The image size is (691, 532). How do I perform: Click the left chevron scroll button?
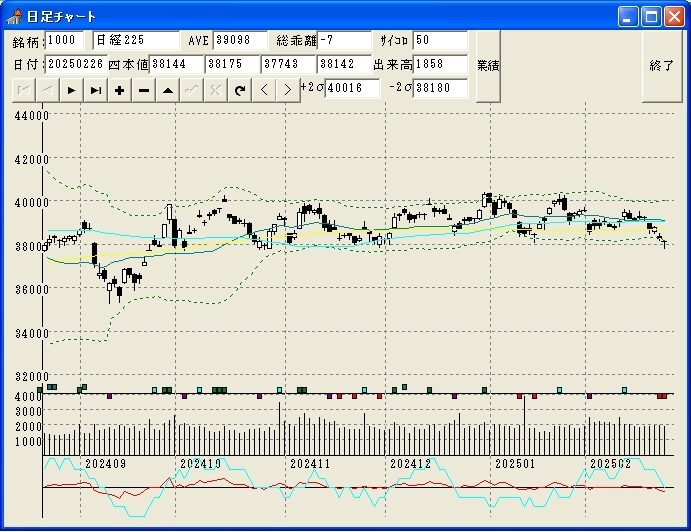[264, 90]
